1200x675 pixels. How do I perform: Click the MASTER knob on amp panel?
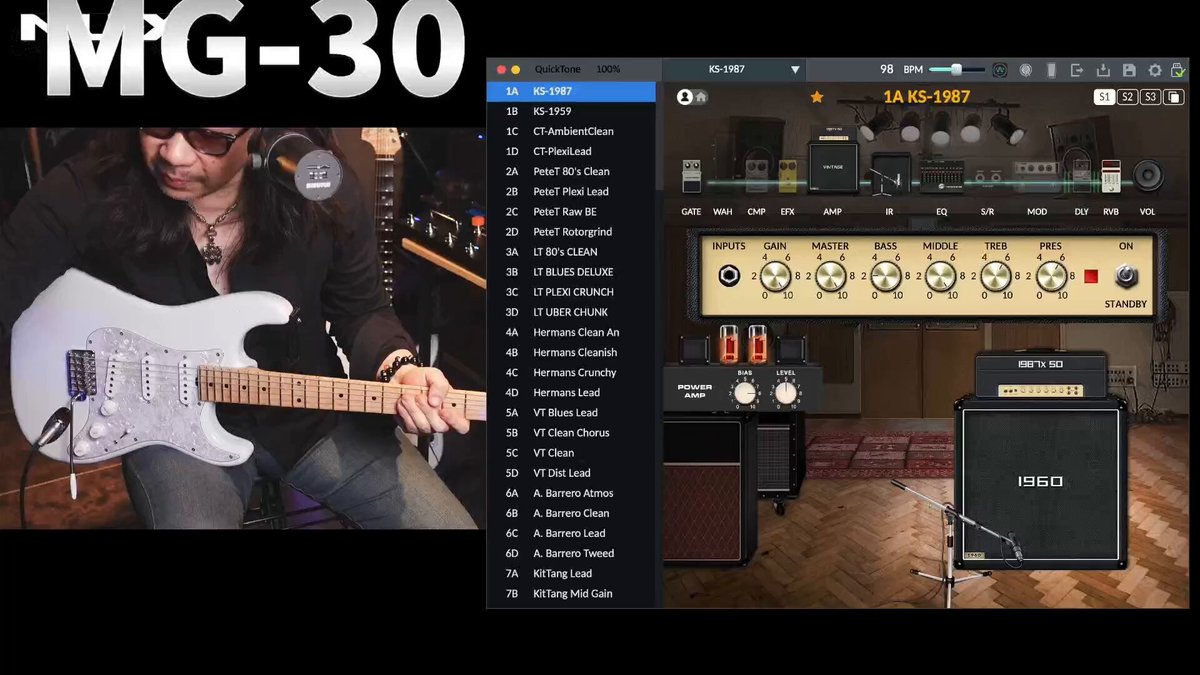830,276
